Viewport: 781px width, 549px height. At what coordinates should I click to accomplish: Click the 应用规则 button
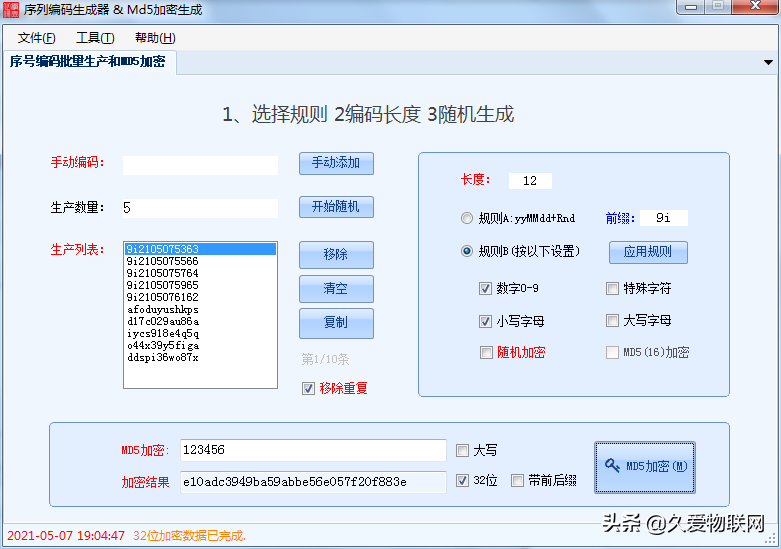coord(648,252)
